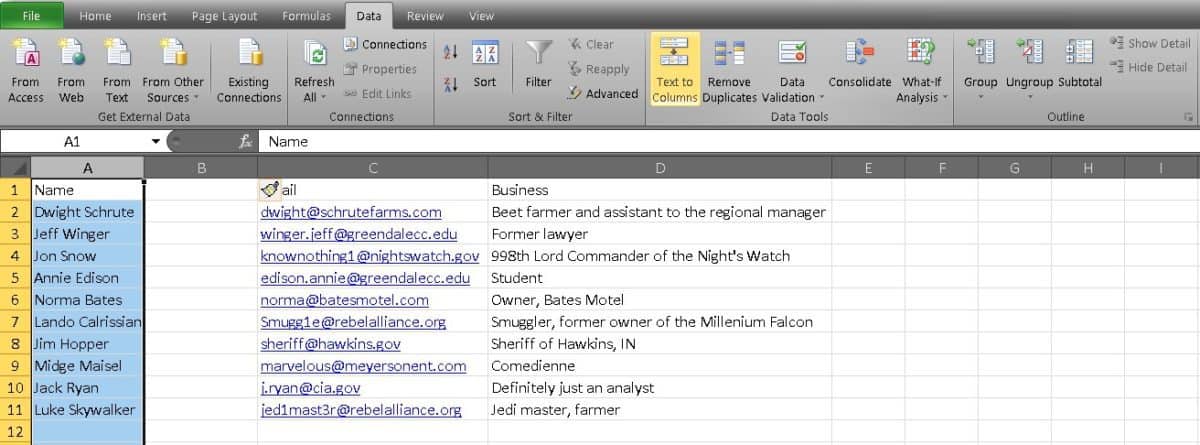Click the Remove Duplicates icon
Viewport: 1200px width, 445px height.
729,54
